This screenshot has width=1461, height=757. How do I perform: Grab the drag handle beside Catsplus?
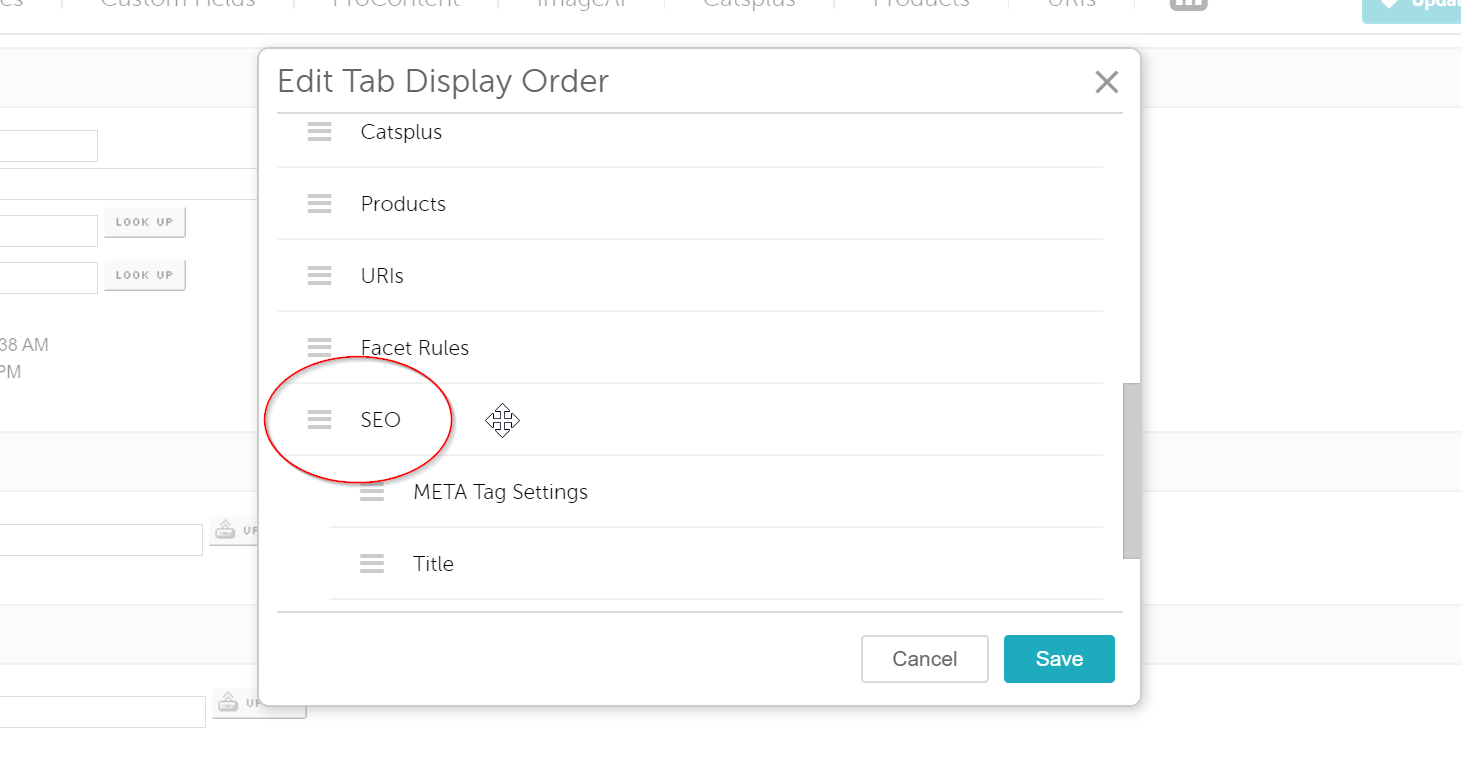[319, 132]
